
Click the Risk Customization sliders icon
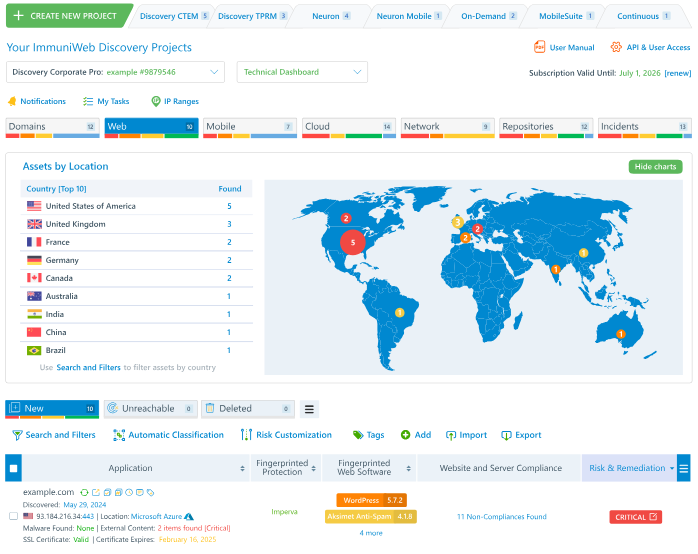click(x=246, y=435)
